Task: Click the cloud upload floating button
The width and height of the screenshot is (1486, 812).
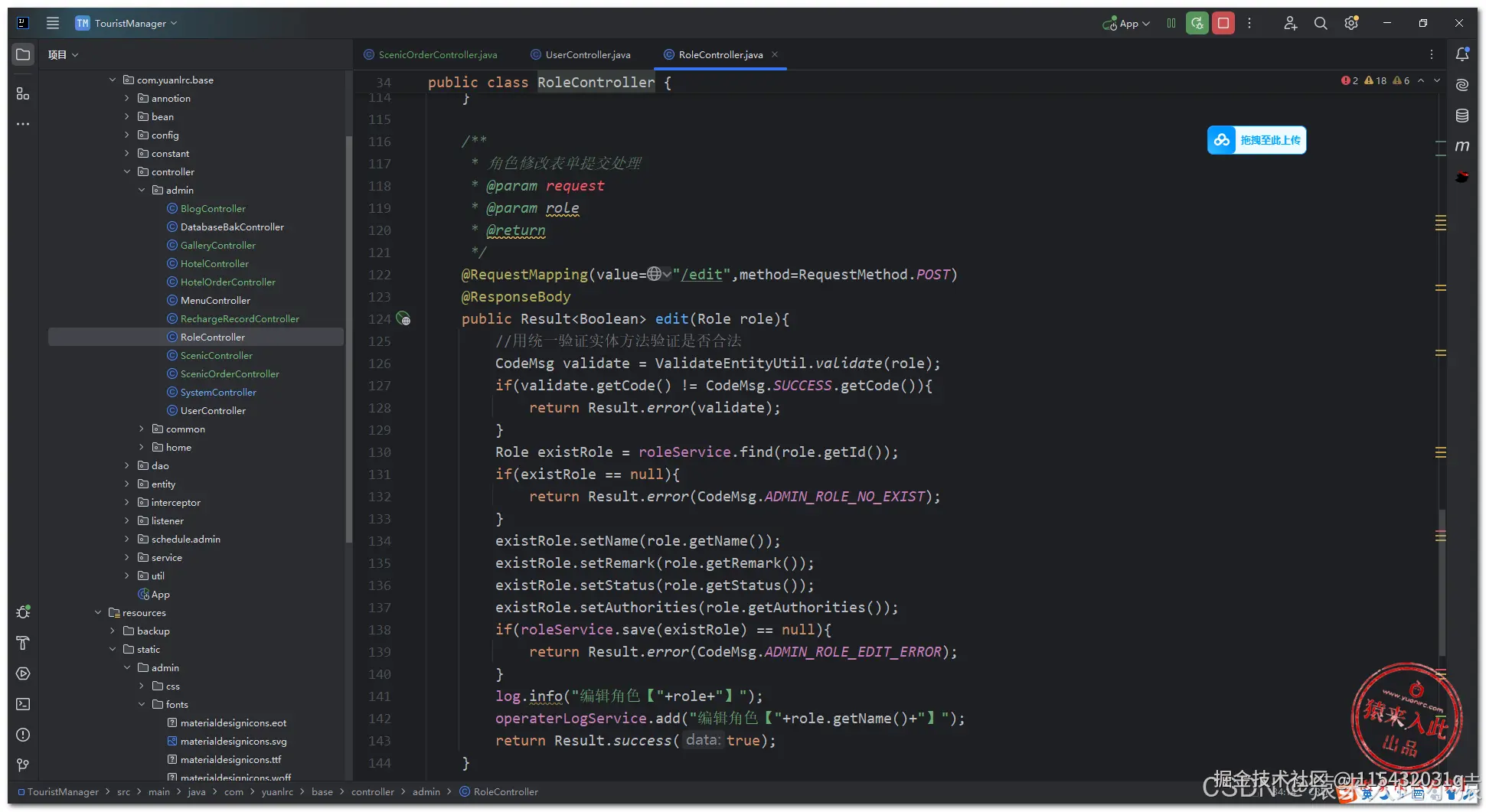Action: 1256,140
